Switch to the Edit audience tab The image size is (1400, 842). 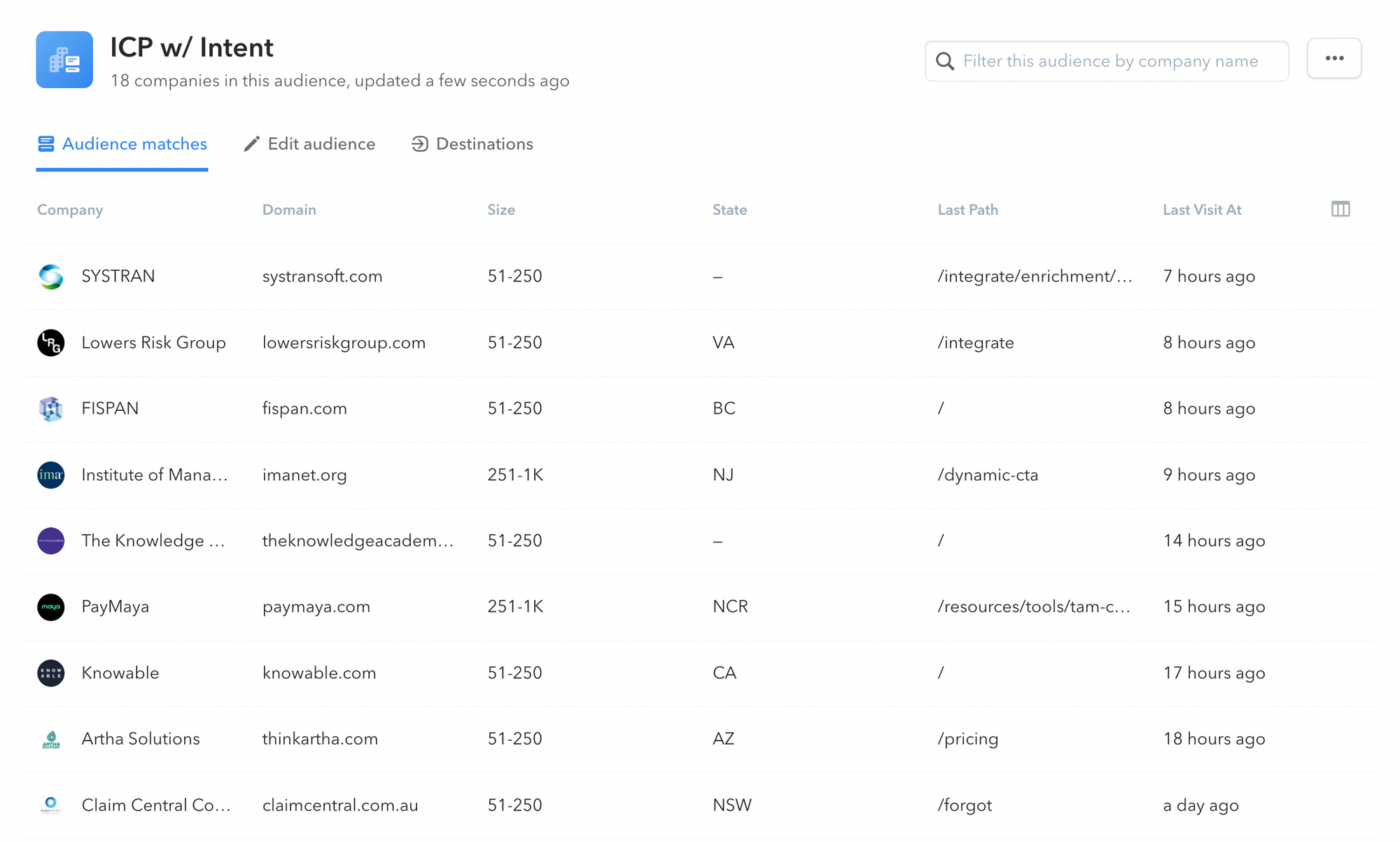point(309,144)
